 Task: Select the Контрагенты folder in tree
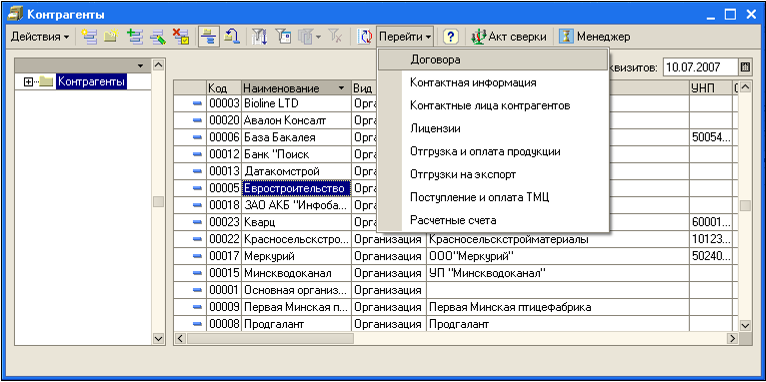pyautogui.click(x=91, y=82)
